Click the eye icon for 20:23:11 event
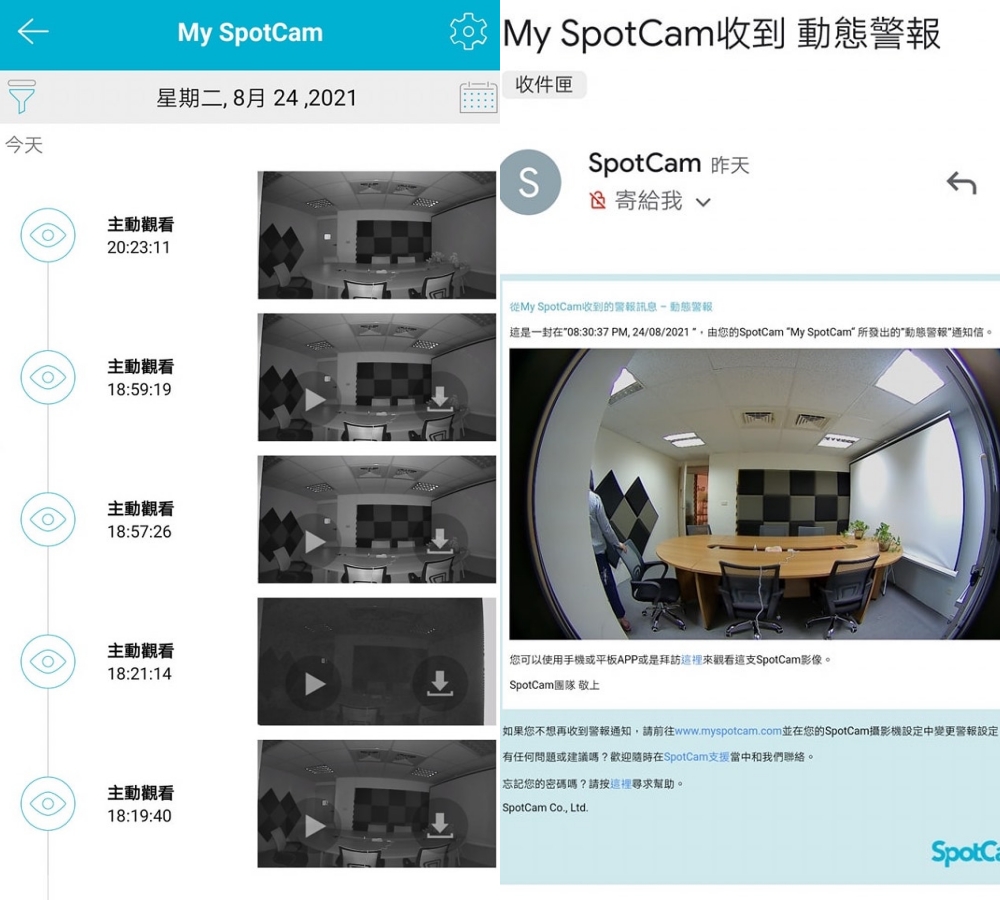 (48, 235)
